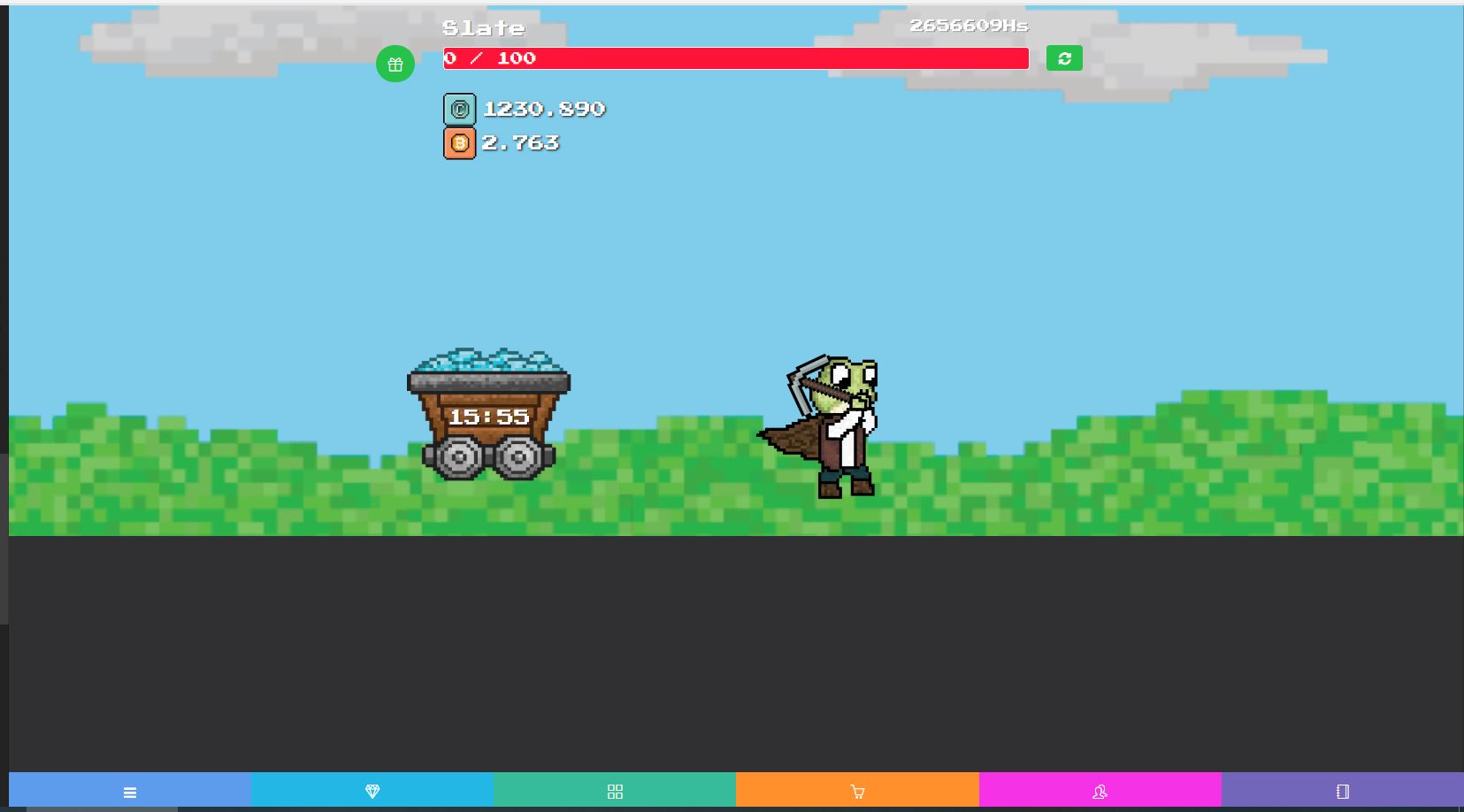Open the hamburger menu tab
The image size is (1464, 812).
click(130, 792)
